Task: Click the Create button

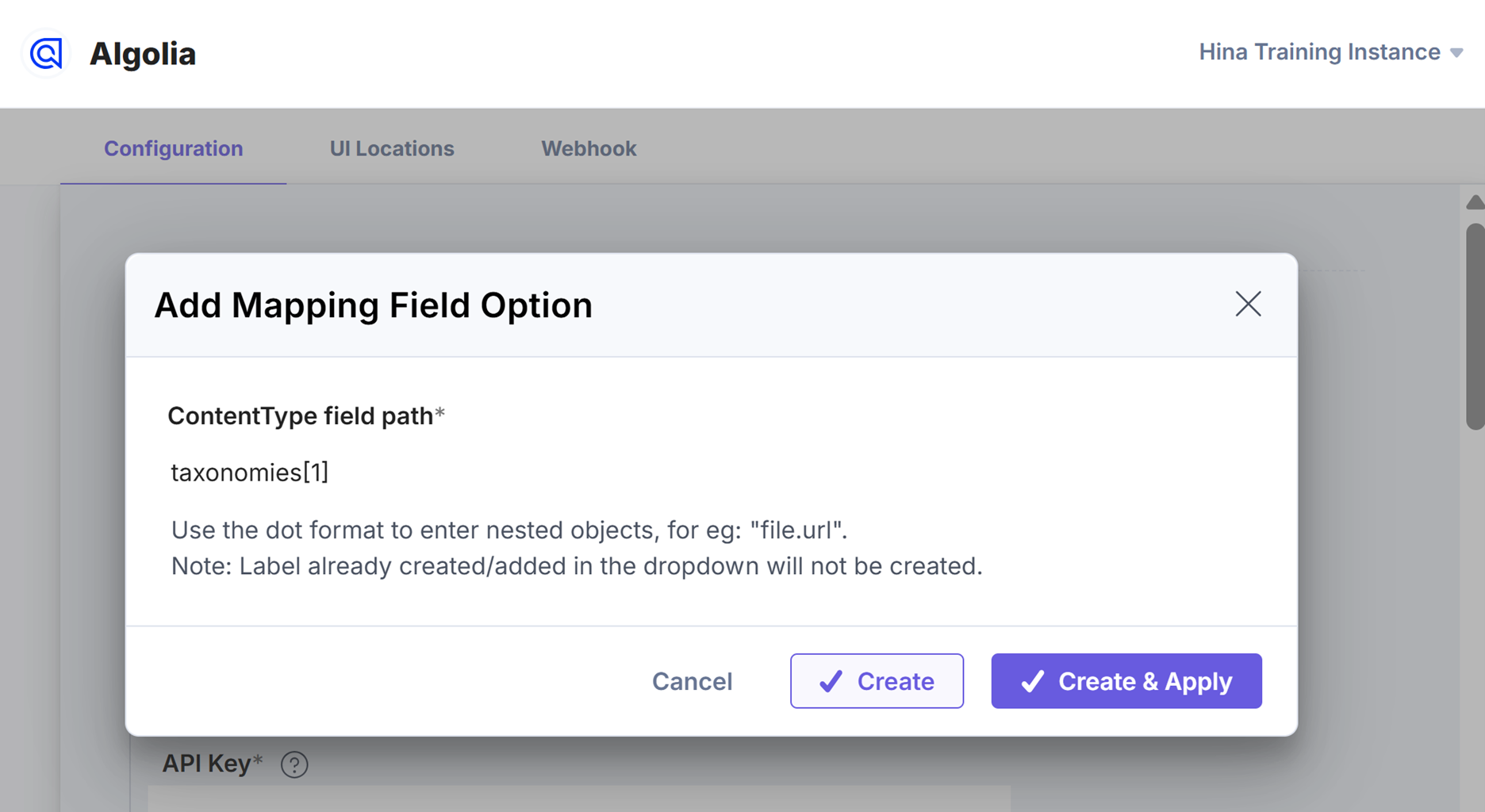Action: (877, 681)
